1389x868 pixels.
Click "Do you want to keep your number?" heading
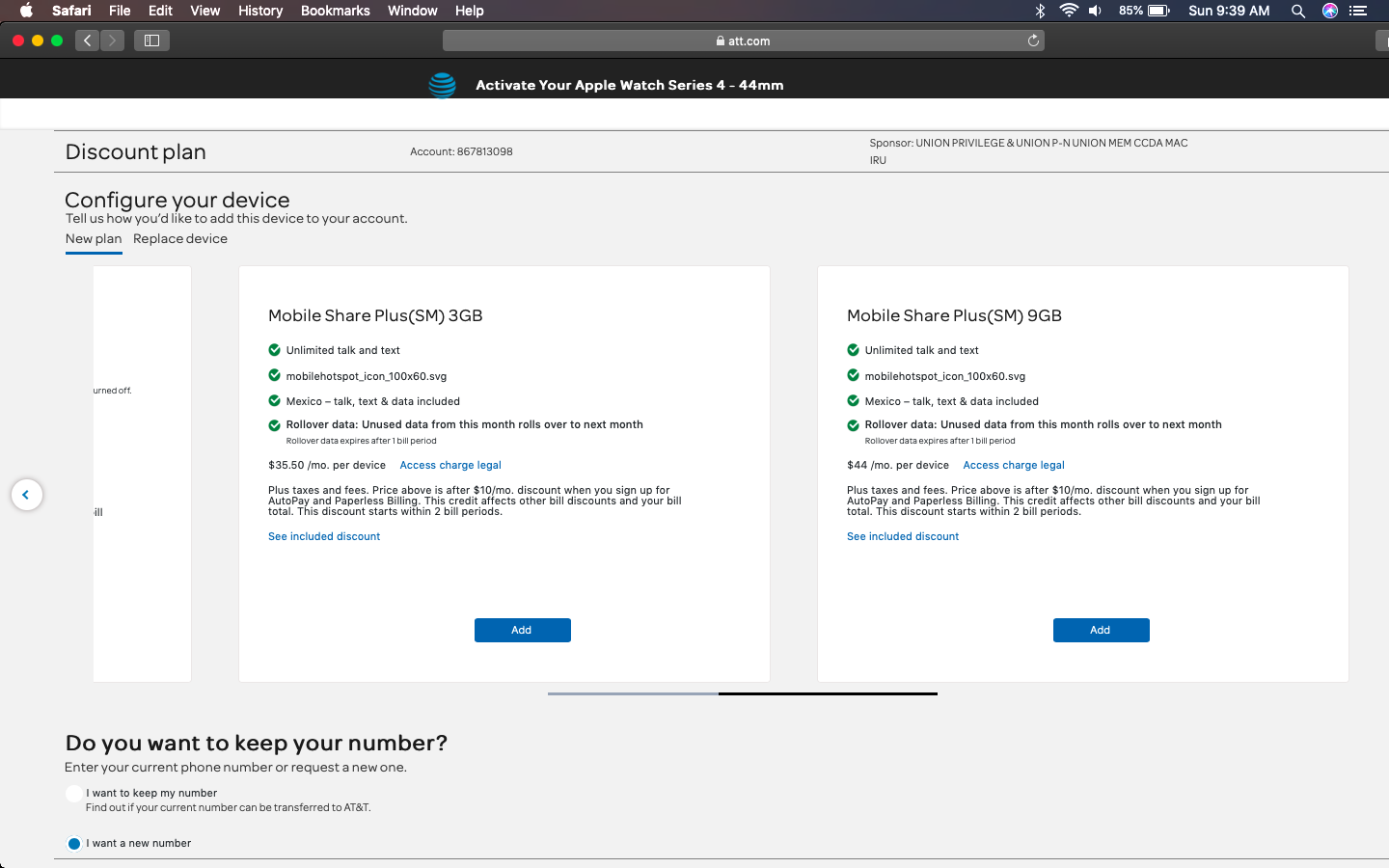tap(257, 743)
